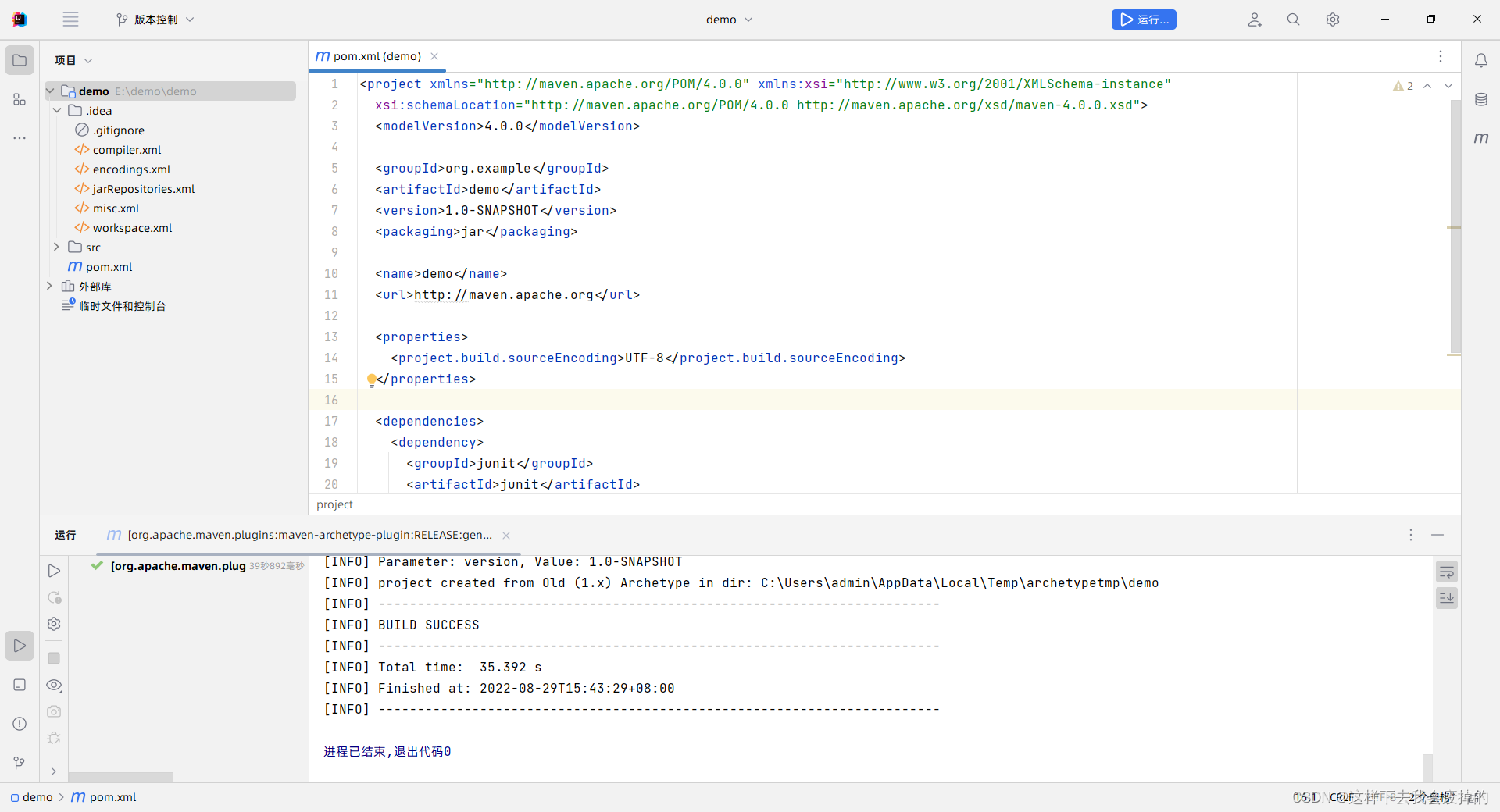This screenshot has width=1500, height=812.
Task: Open the demo project dropdown
Action: [729, 20]
